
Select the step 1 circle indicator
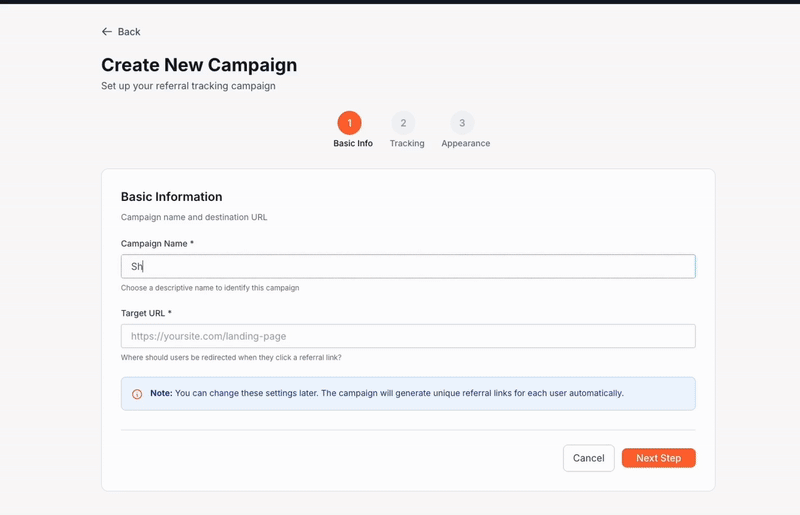(349, 123)
